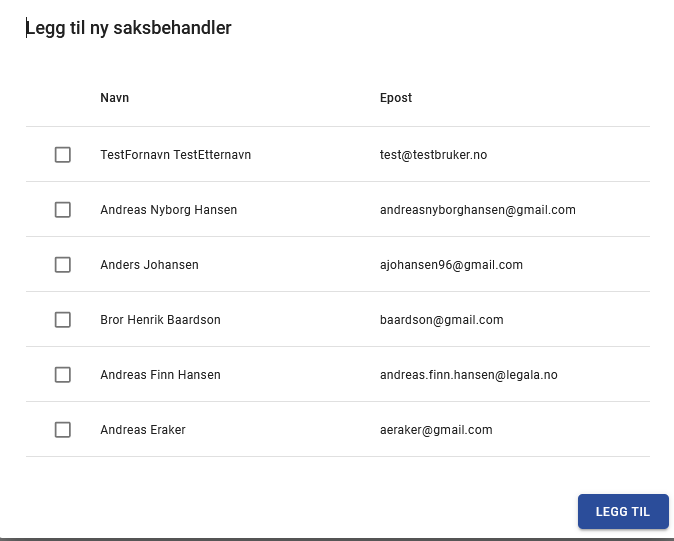Click the name Andreas Nyborg Hansen
Image resolution: width=674 pixels, height=541 pixels.
click(169, 210)
